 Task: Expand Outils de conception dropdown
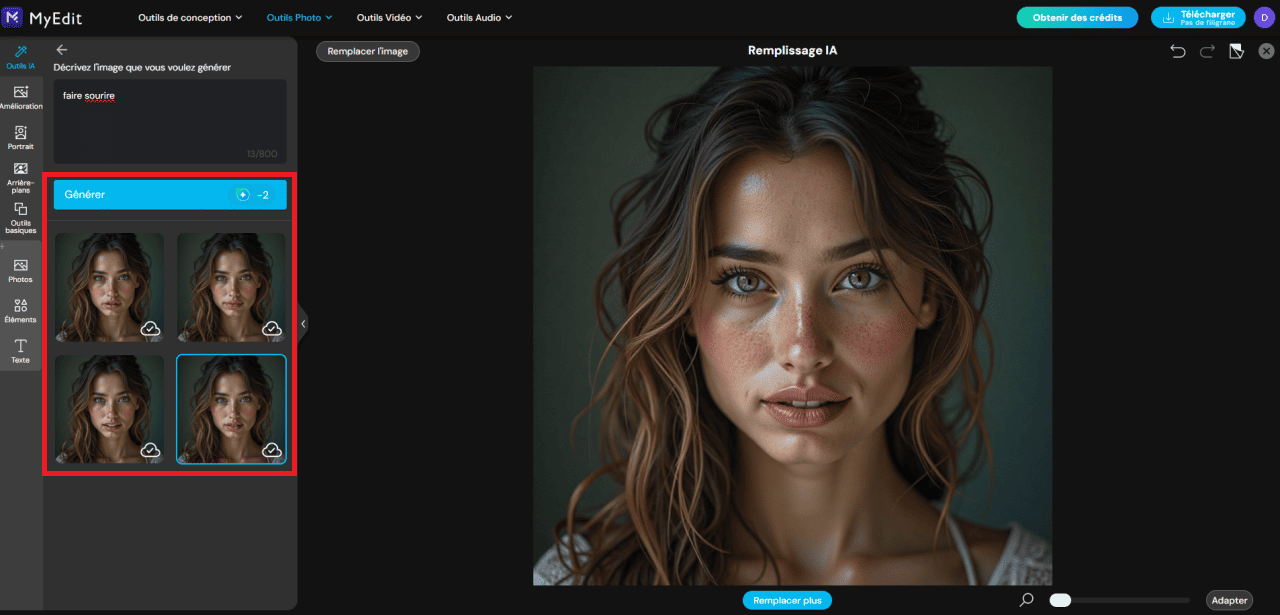[190, 17]
